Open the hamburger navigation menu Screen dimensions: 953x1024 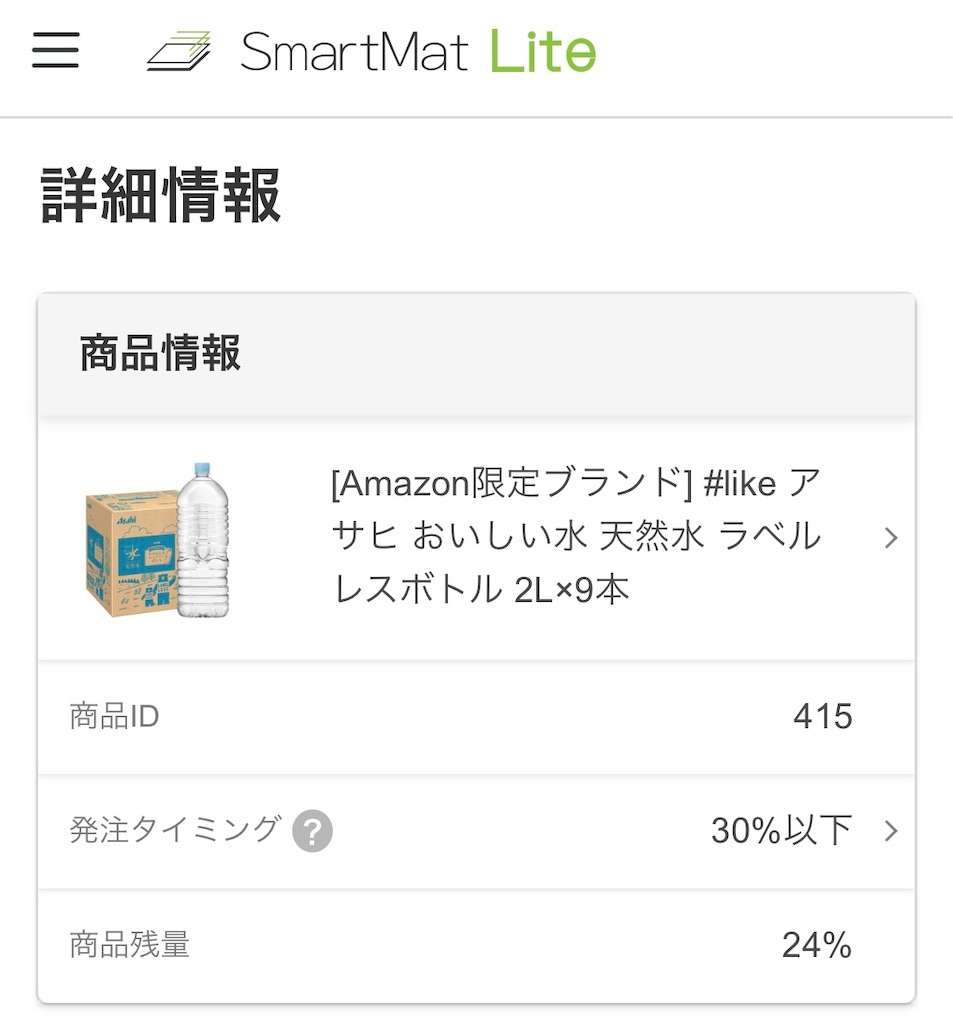(x=55, y=50)
